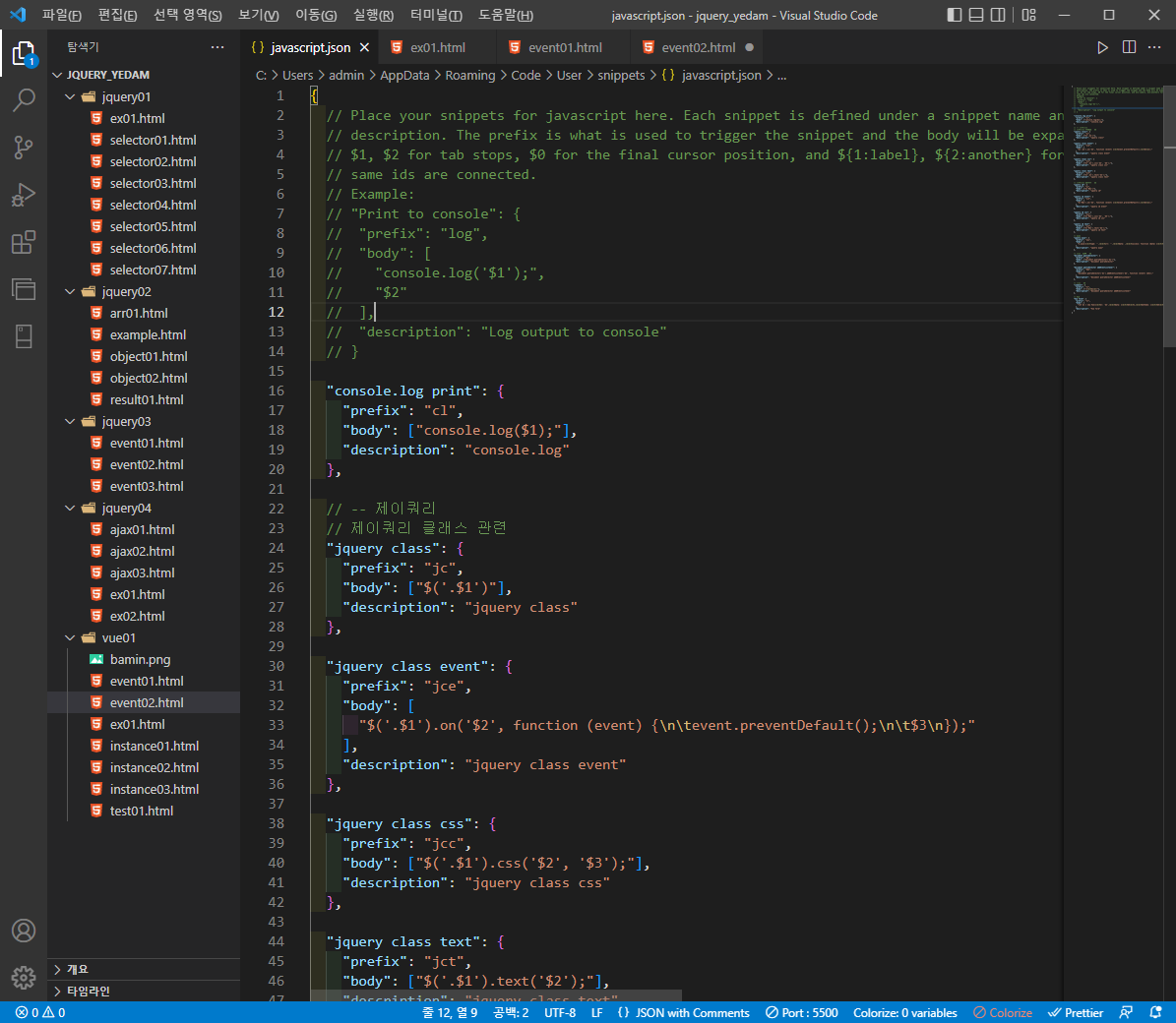Image resolution: width=1176 pixels, height=1023 pixels.
Task: Open the 이동(G) menu
Action: pyautogui.click(x=316, y=15)
